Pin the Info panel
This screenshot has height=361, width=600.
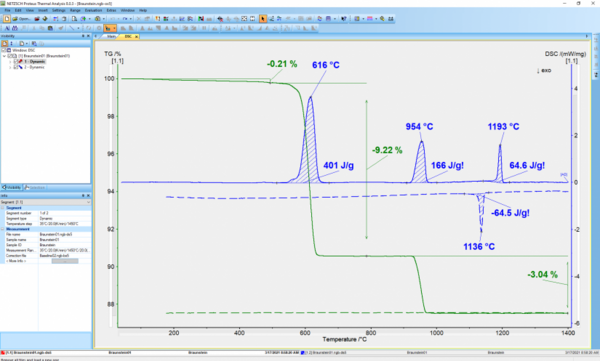(x=83, y=195)
